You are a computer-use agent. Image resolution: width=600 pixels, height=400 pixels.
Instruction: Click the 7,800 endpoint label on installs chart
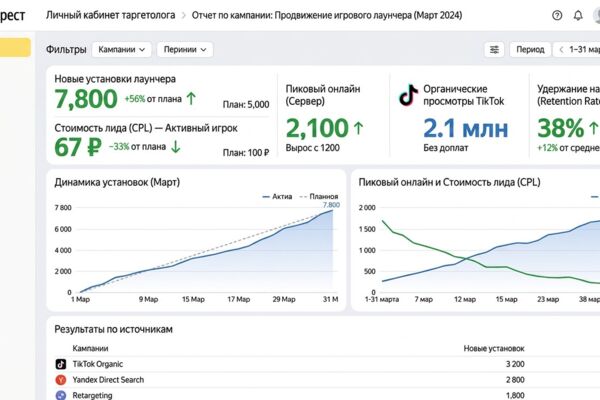tap(331, 205)
